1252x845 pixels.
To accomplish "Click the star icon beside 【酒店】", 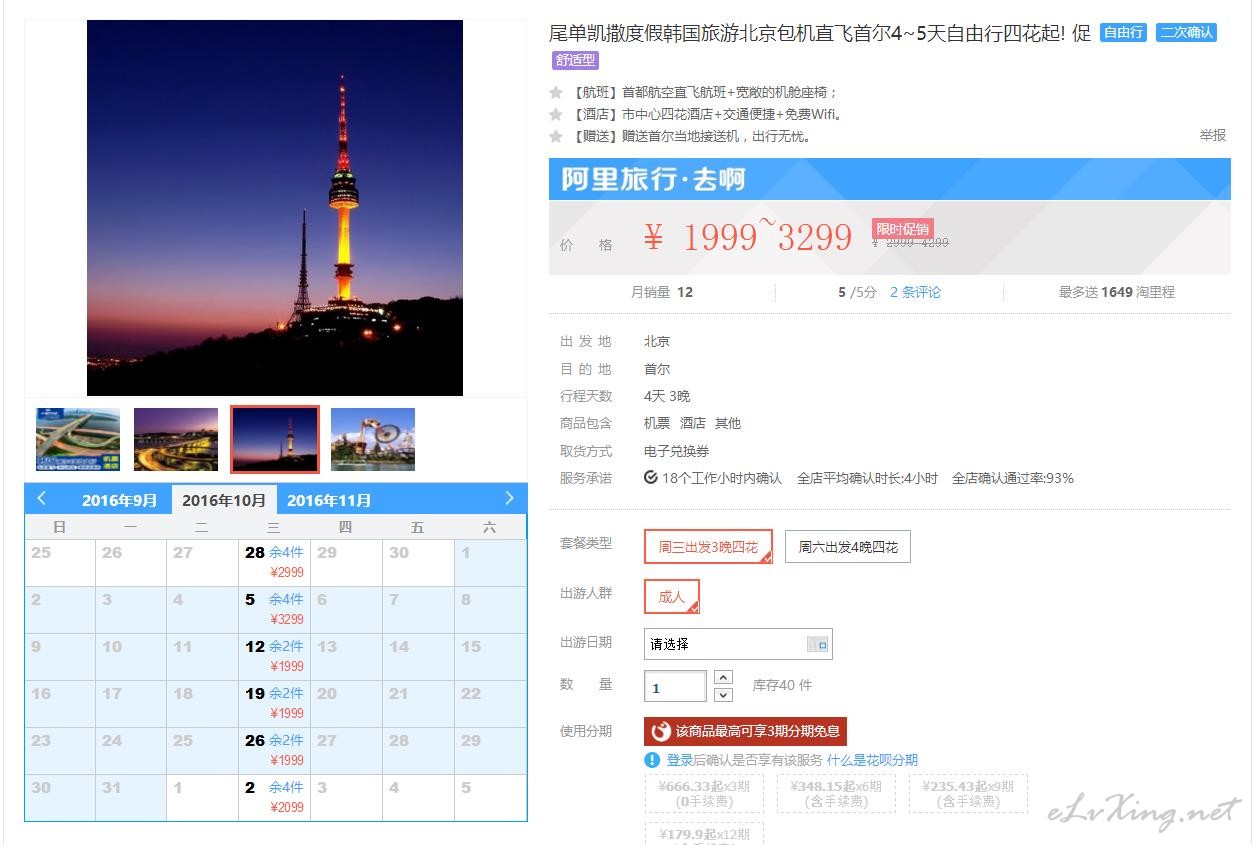I will point(556,114).
